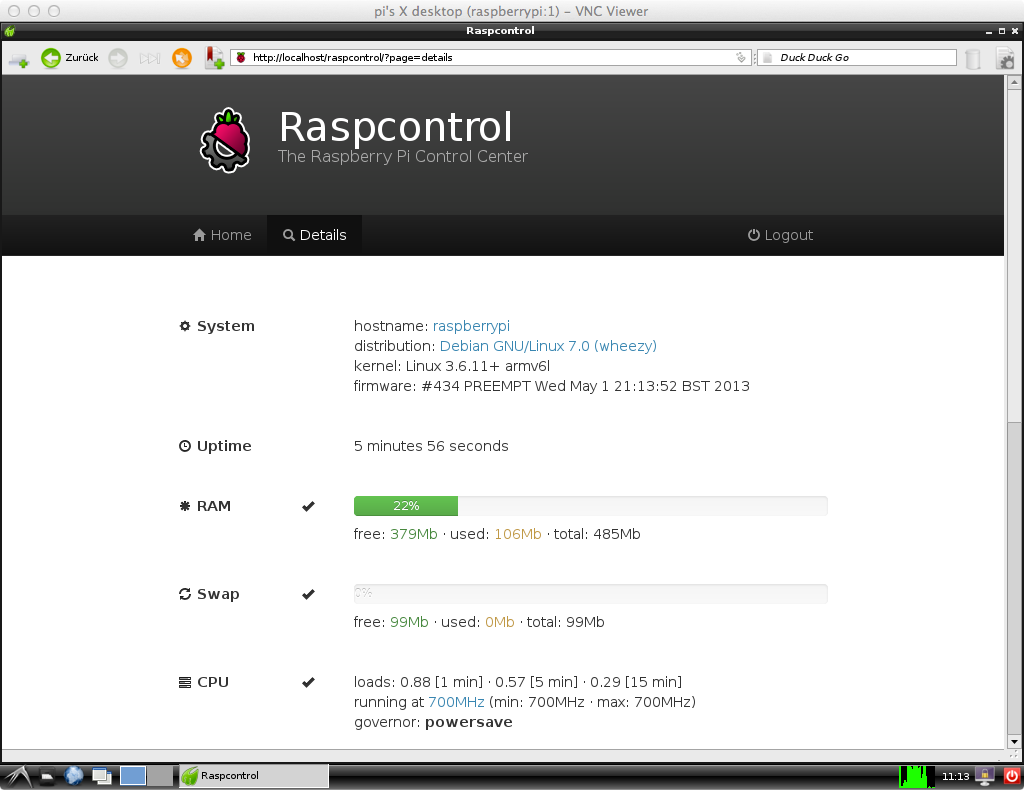Click the greyed-out forward arrow
1024x790 pixels.
(118, 58)
